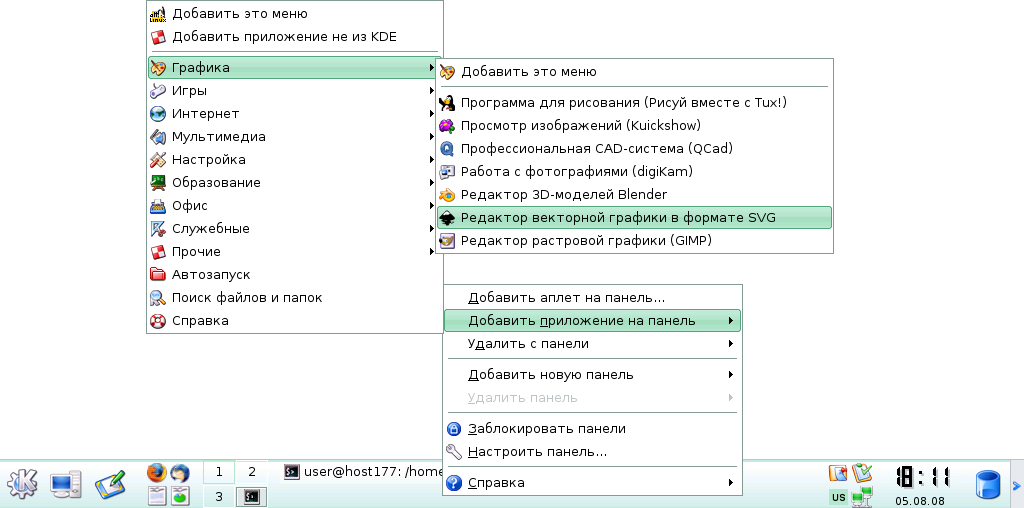
Task: Choose Добавить аплет на панель
Action: pos(566,298)
